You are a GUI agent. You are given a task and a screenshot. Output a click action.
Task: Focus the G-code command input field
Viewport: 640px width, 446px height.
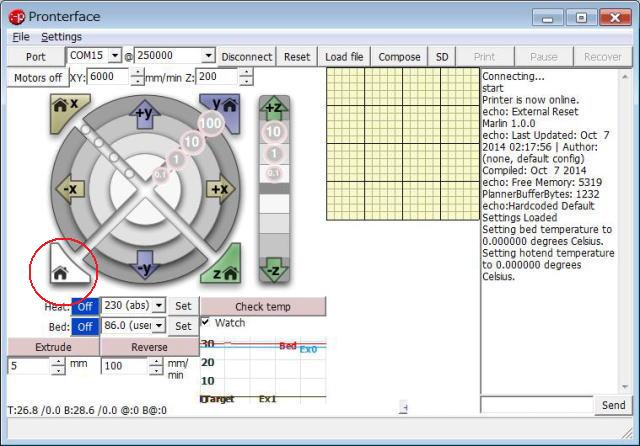537,405
